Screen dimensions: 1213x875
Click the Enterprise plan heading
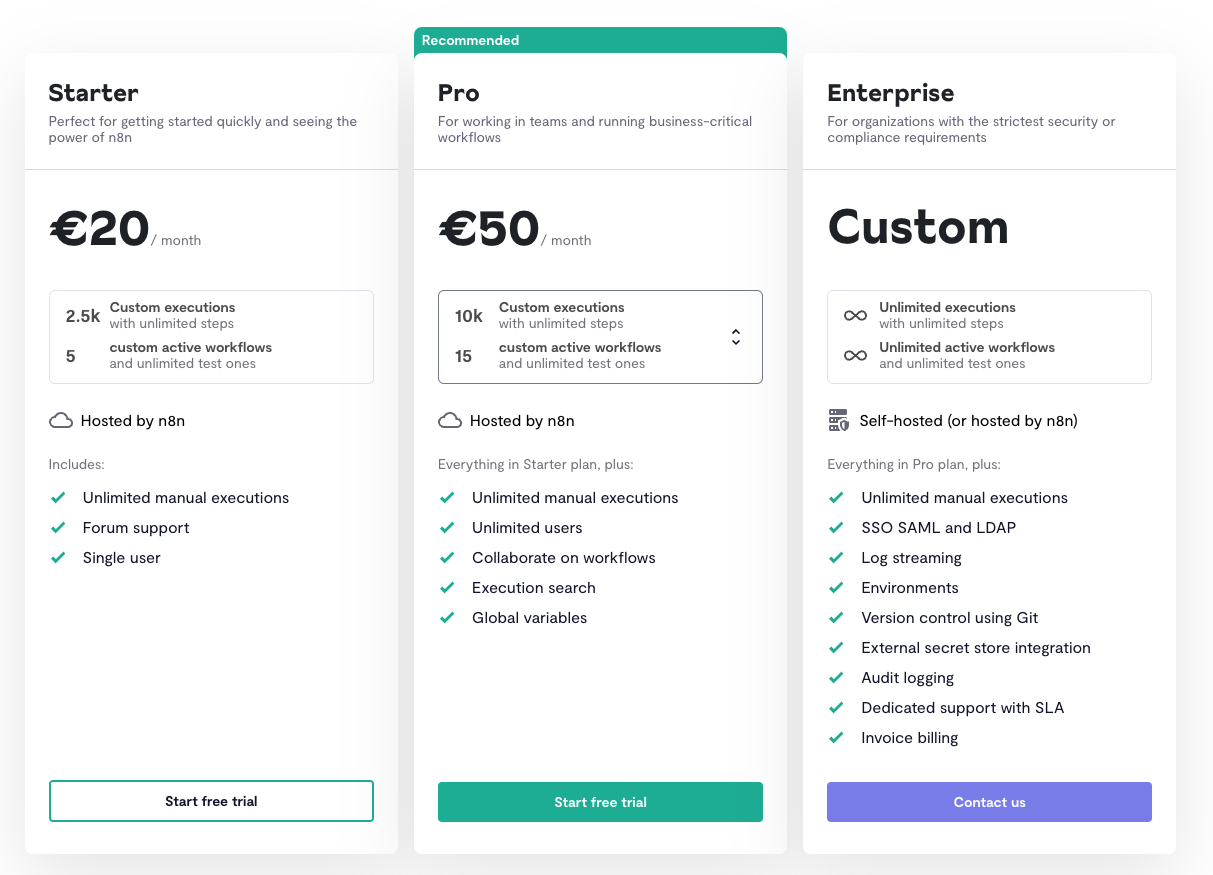[x=890, y=92]
